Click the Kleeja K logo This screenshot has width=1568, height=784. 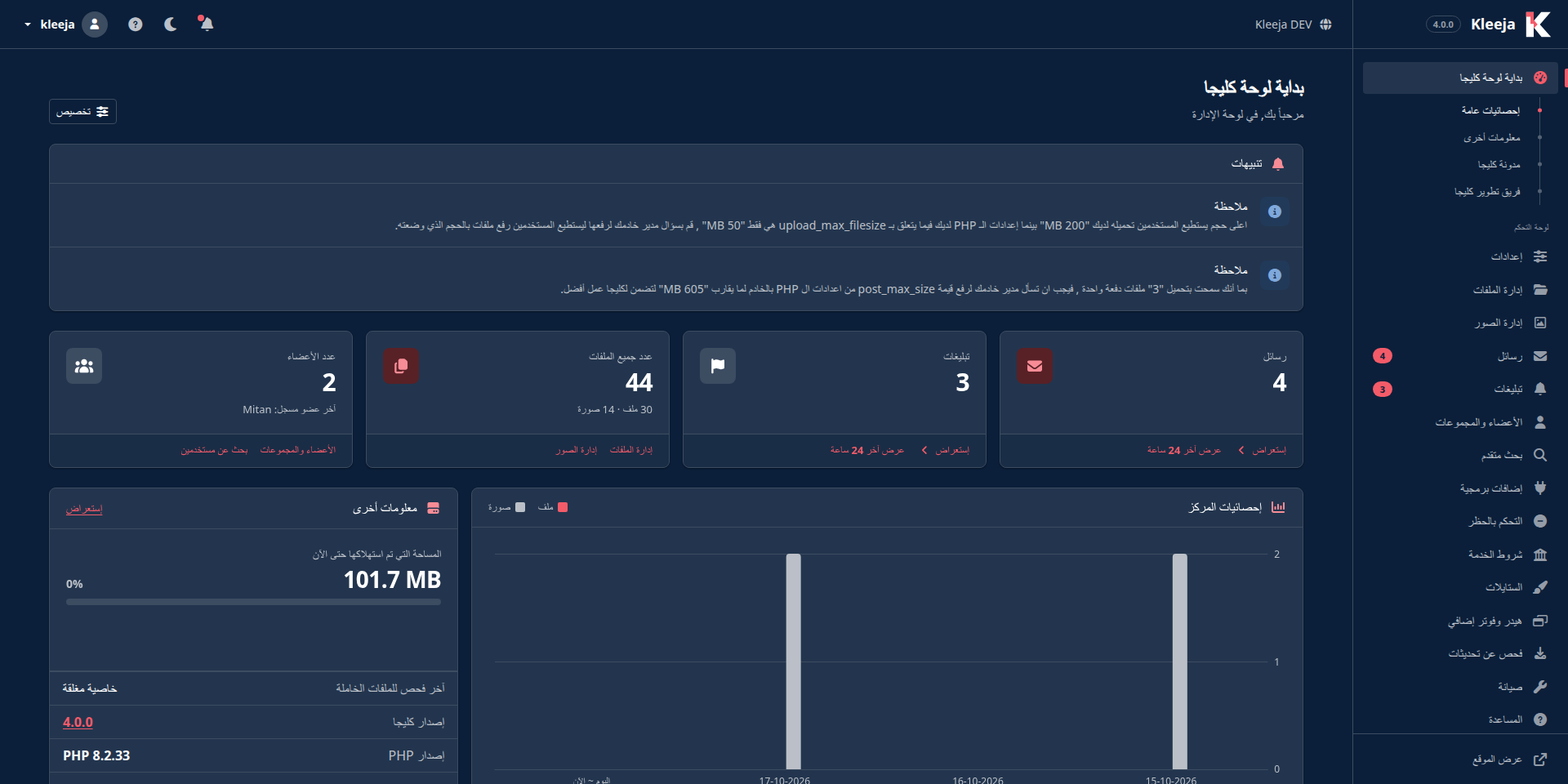click(1538, 24)
